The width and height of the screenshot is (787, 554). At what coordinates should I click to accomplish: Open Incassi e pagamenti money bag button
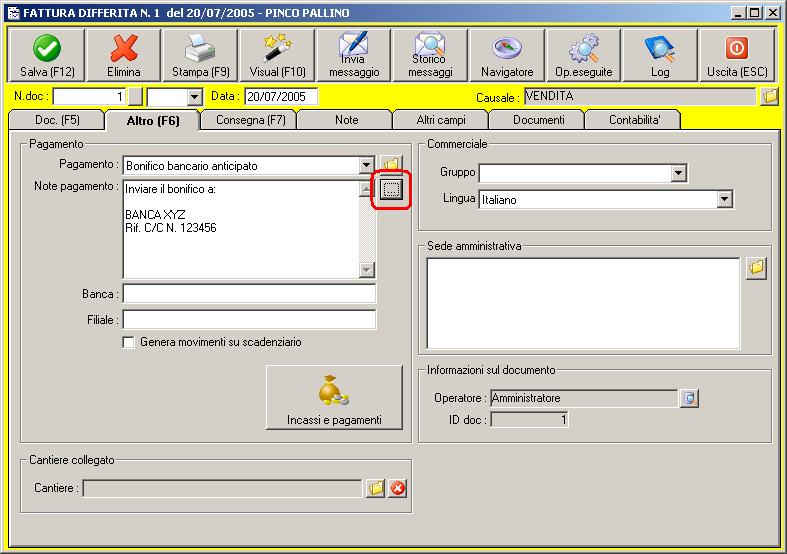[334, 397]
